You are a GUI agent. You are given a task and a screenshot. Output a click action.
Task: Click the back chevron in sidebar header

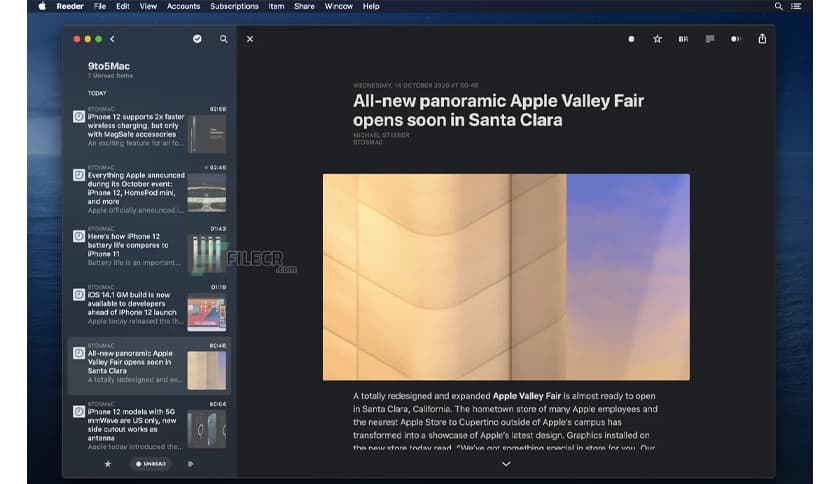[x=112, y=39]
